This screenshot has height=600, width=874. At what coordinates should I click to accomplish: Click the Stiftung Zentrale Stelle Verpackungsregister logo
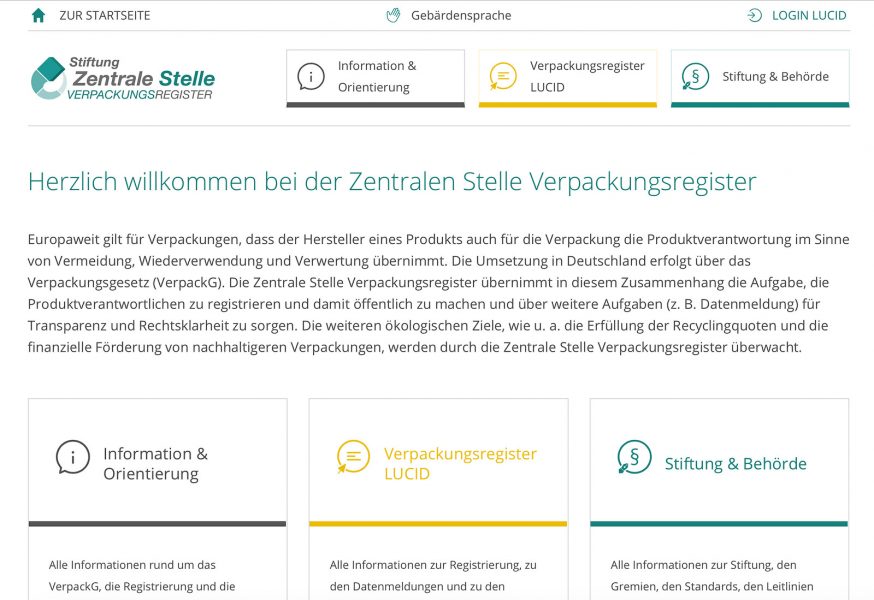click(123, 78)
